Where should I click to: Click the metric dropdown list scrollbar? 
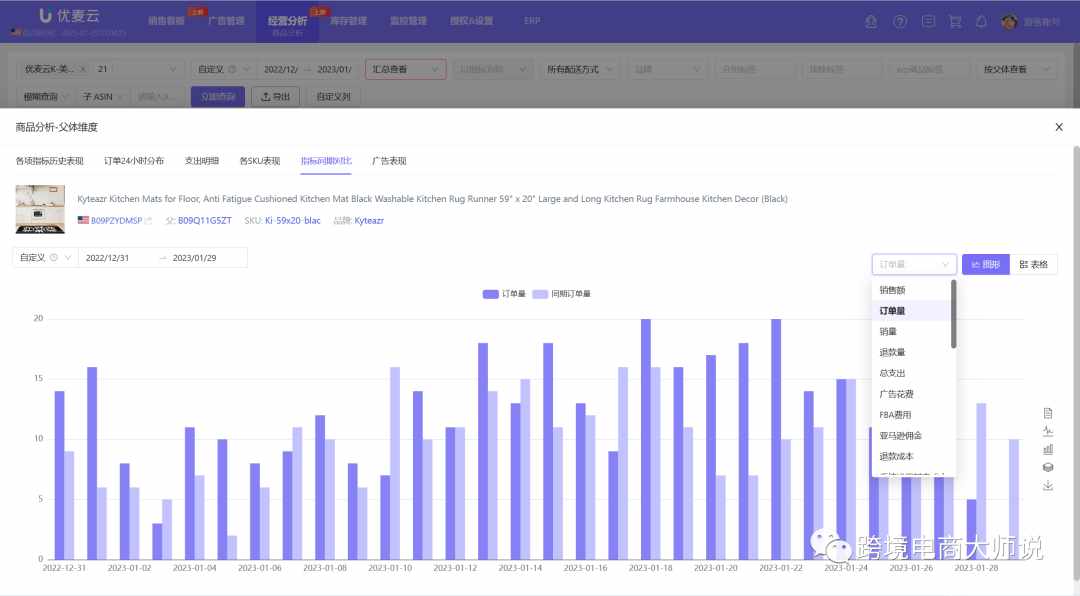[953, 314]
